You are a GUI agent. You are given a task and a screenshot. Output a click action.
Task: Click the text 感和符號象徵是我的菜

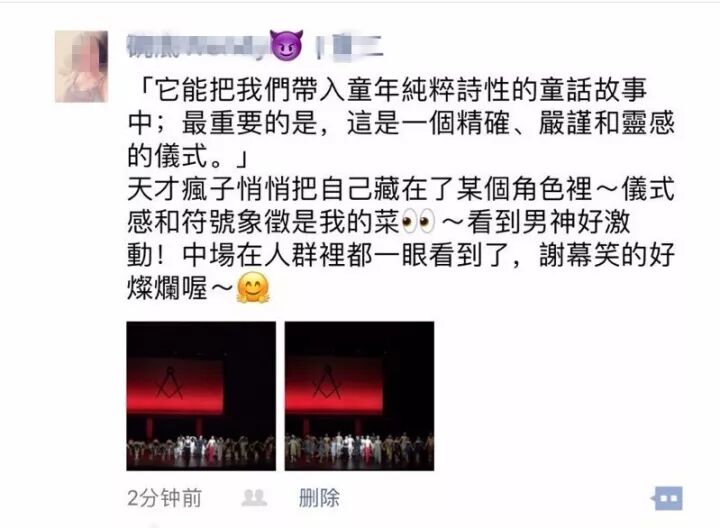[x=263, y=222]
